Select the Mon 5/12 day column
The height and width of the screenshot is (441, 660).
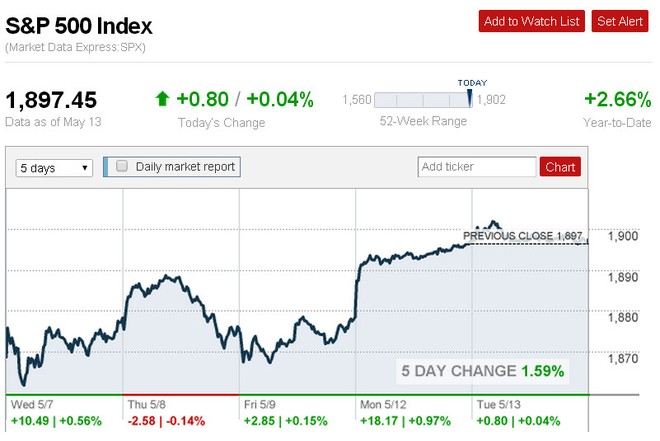click(415, 412)
